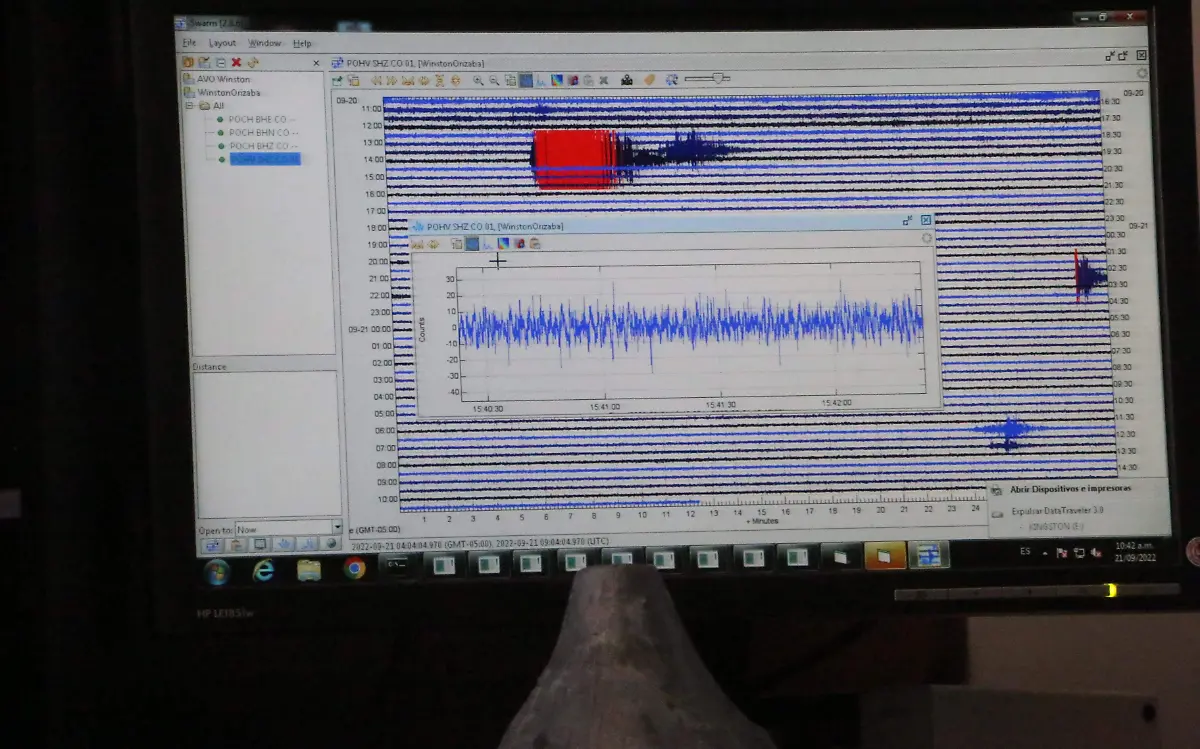Image resolution: width=1200 pixels, height=749 pixels.
Task: Click the new data source icon
Action: click(x=188, y=62)
